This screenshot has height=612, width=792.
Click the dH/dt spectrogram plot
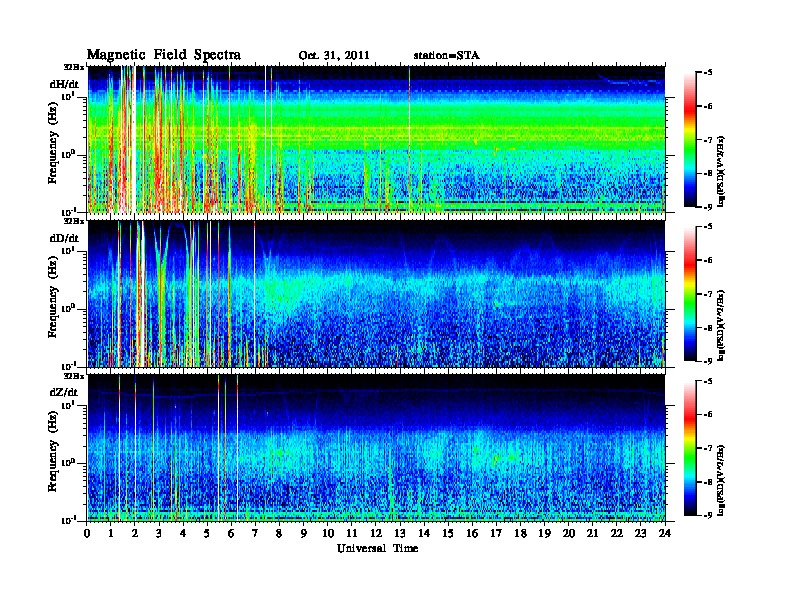tap(376, 139)
